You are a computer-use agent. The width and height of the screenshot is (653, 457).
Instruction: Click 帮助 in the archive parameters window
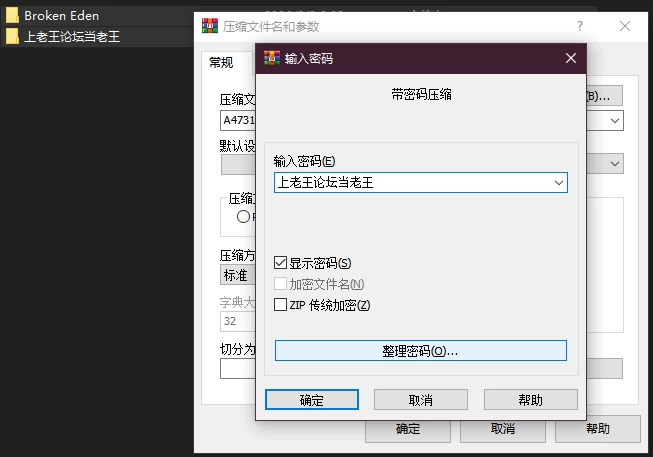[598, 429]
